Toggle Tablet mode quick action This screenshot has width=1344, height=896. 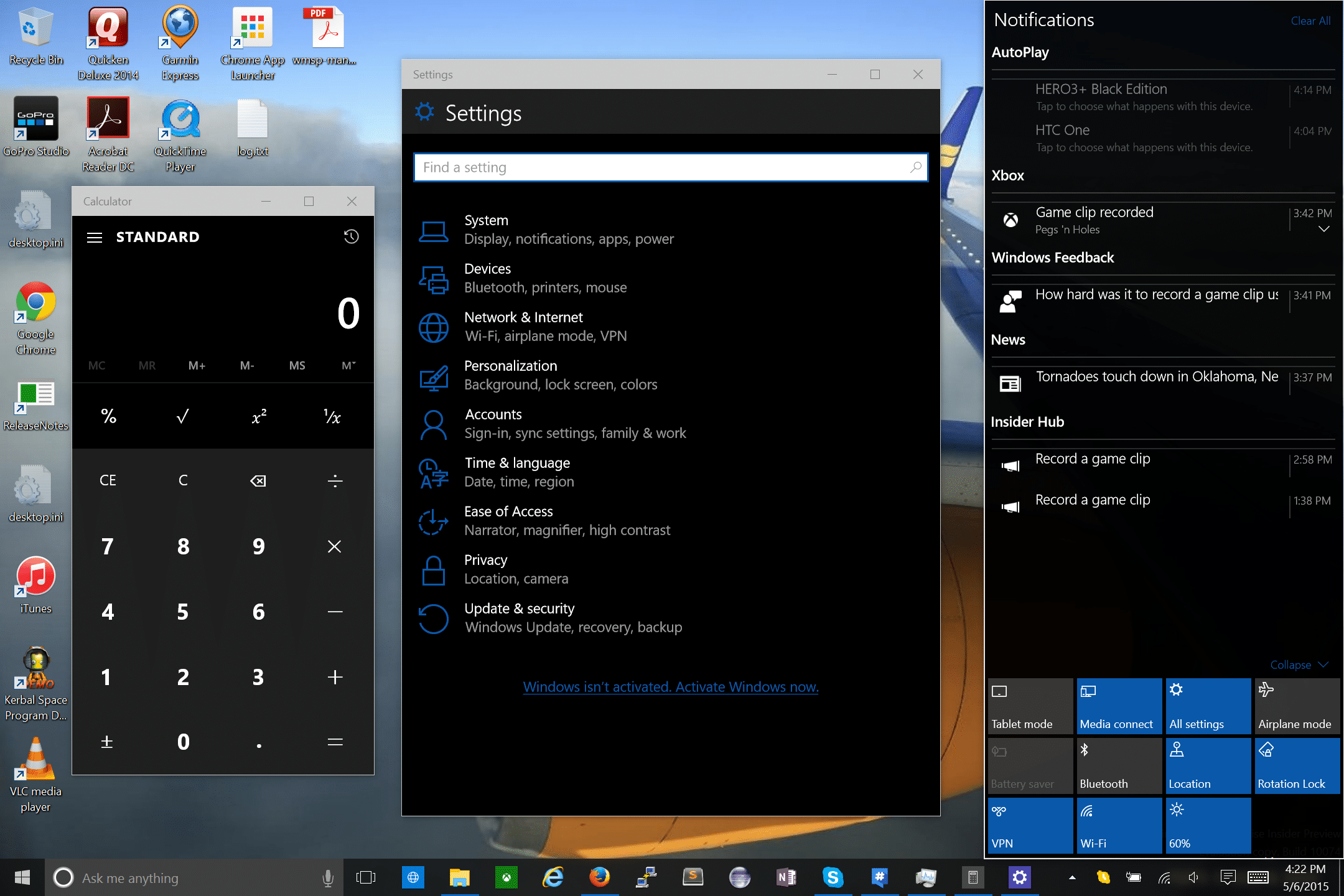tap(1030, 706)
